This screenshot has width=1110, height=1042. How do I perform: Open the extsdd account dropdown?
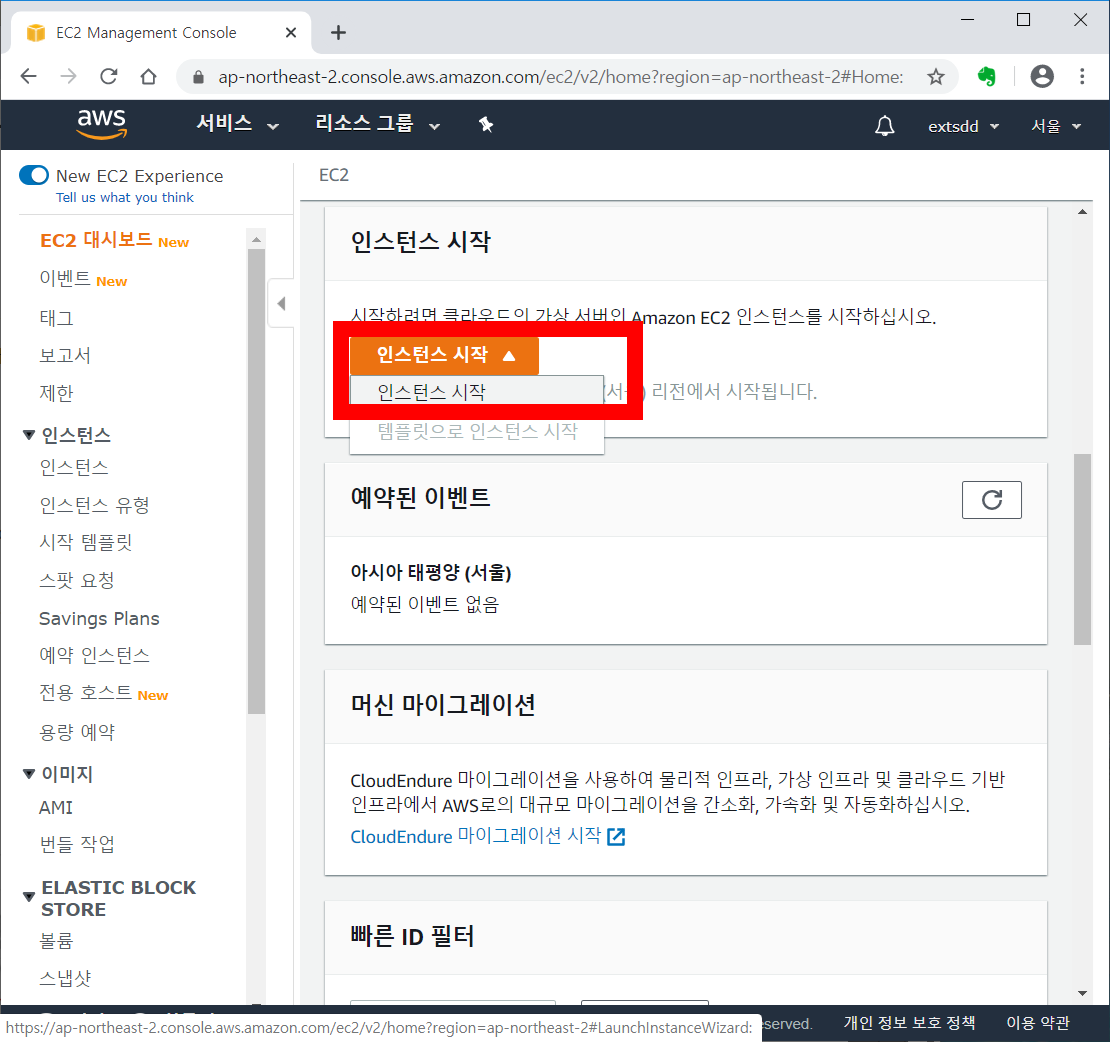click(963, 127)
